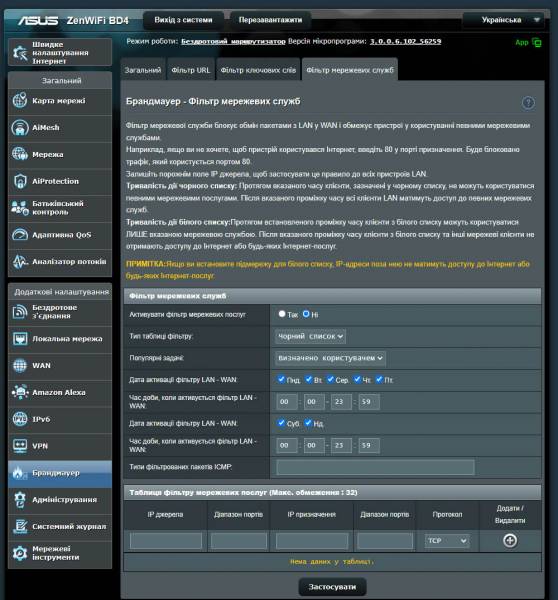The height and width of the screenshot is (600, 558).
Task: Click the ASUS logo
Action: click(38, 20)
